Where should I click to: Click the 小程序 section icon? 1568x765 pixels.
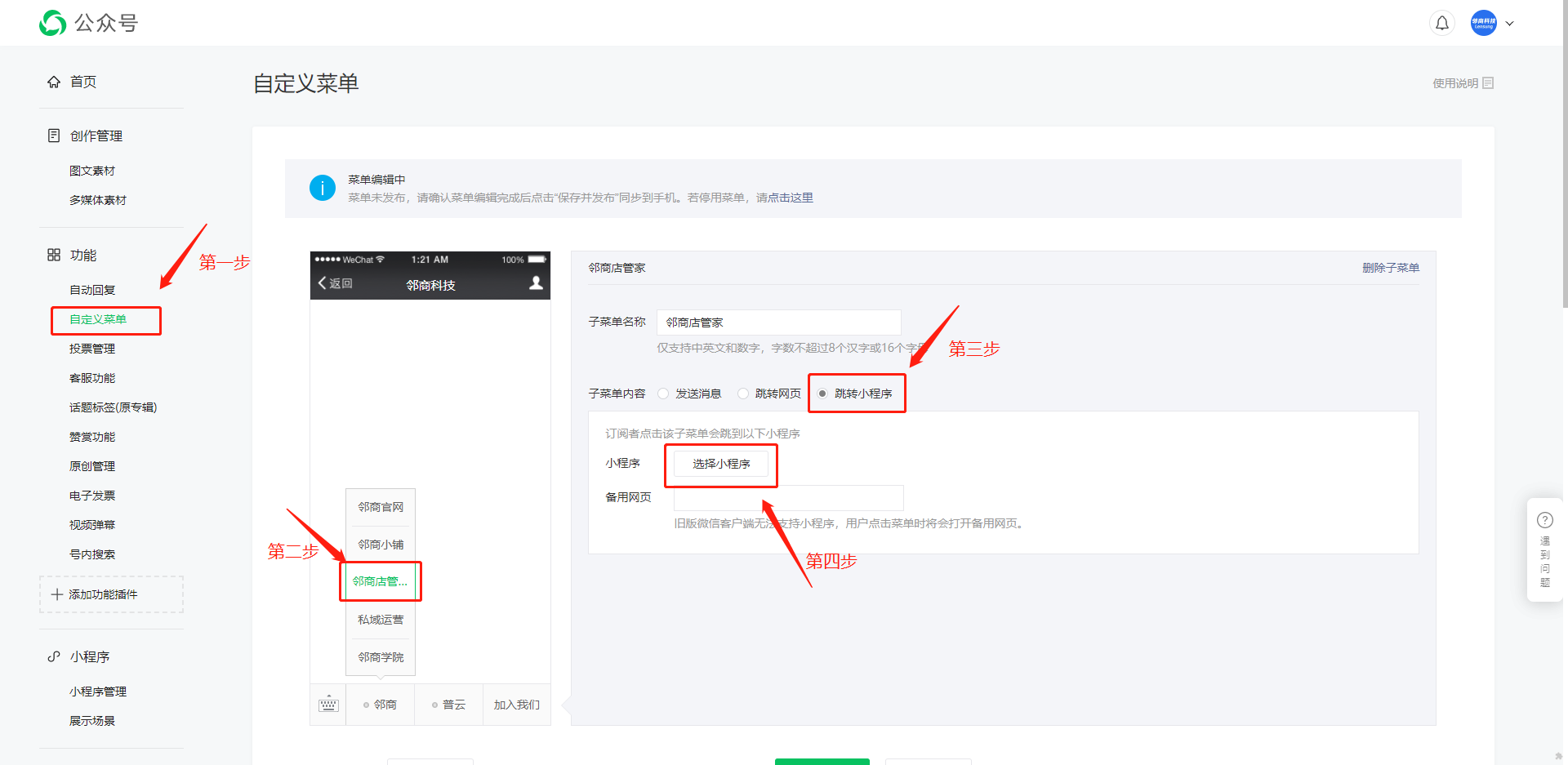pos(54,656)
